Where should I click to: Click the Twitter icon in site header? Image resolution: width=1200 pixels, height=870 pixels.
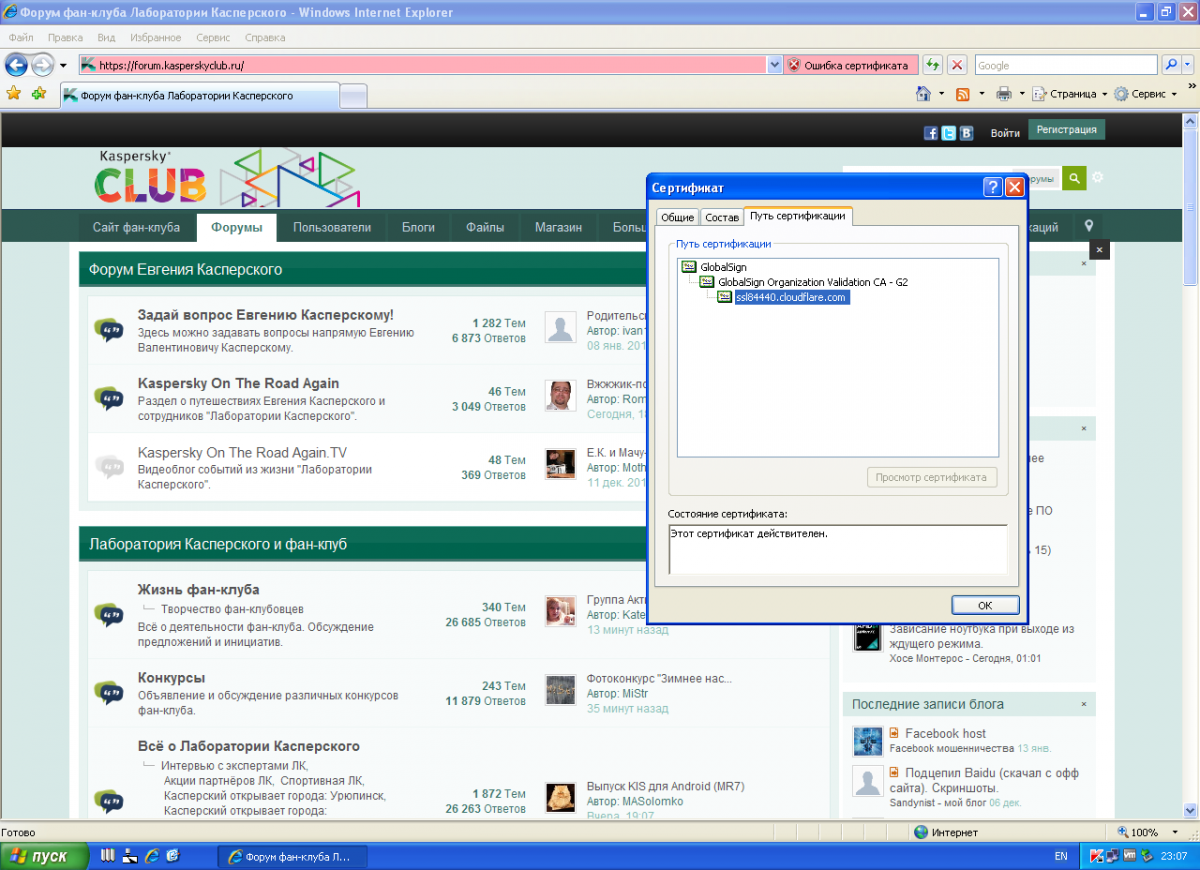(x=948, y=133)
